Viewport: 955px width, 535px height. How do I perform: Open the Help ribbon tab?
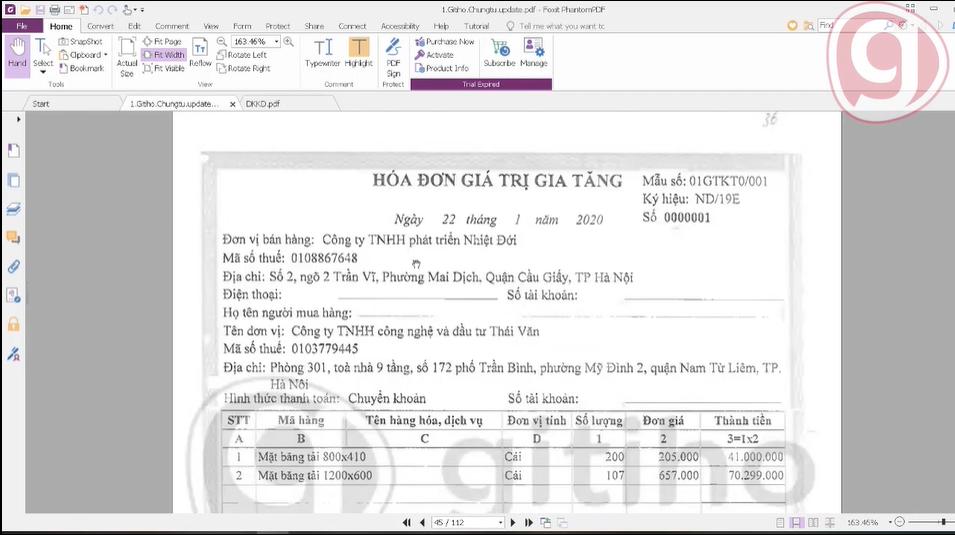[x=441, y=26]
